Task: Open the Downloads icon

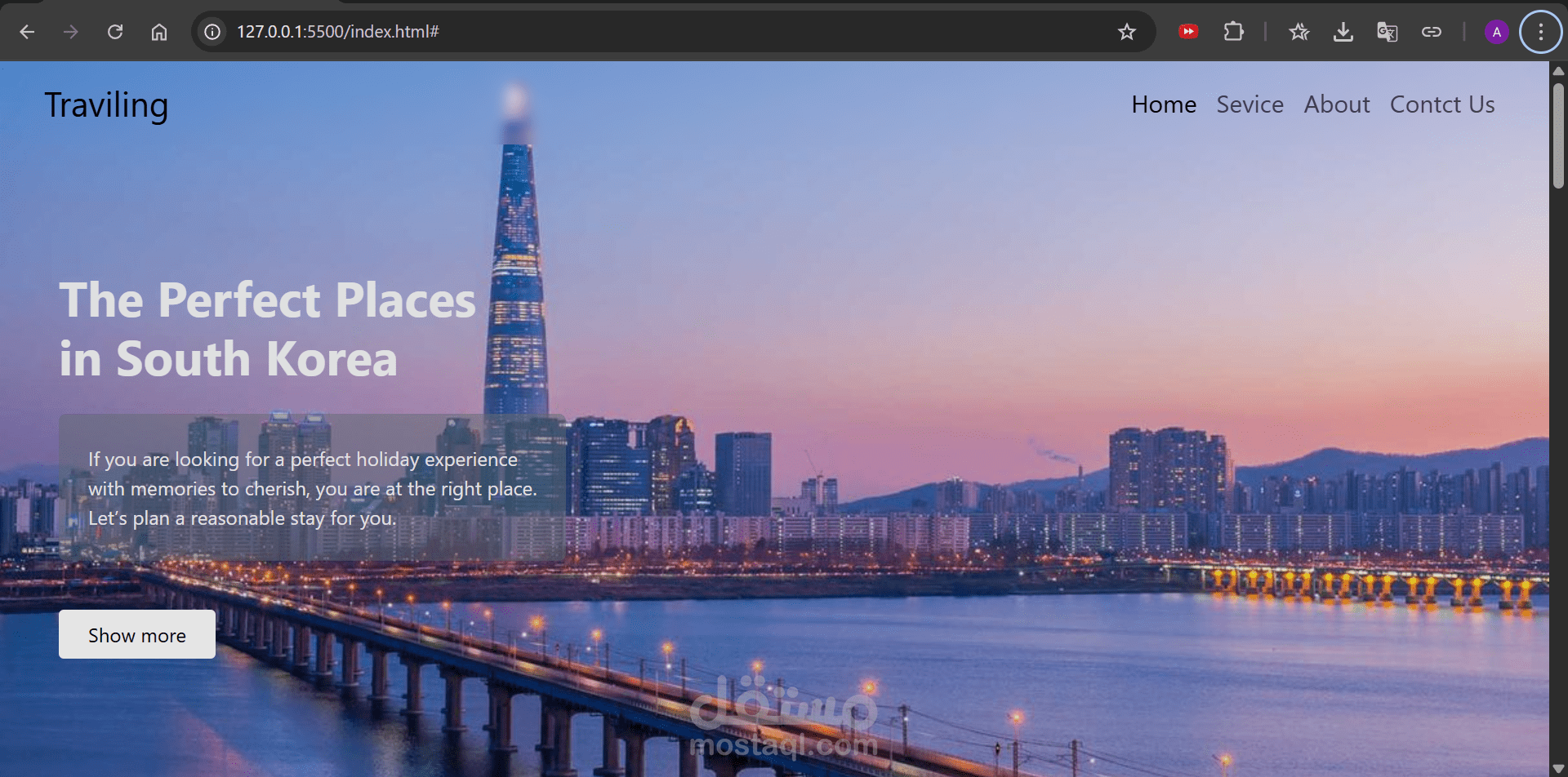Action: [x=1343, y=32]
